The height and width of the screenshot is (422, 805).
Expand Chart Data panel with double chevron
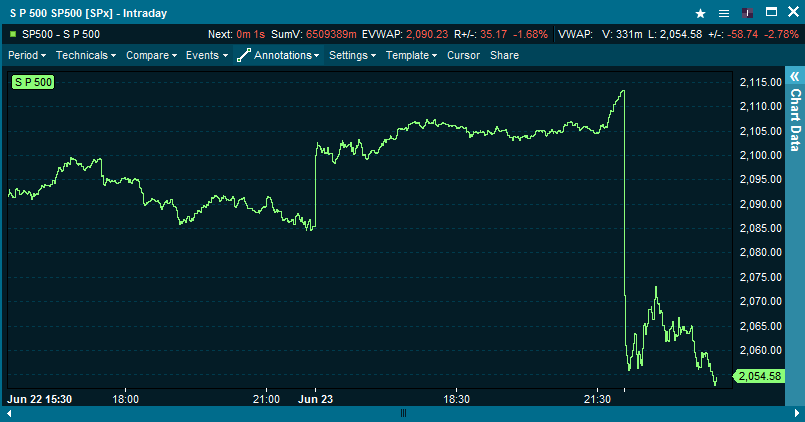pos(795,76)
